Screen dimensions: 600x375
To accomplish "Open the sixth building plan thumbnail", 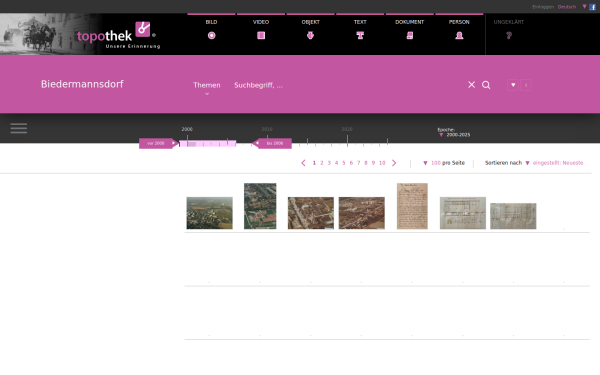I will coord(463,213).
